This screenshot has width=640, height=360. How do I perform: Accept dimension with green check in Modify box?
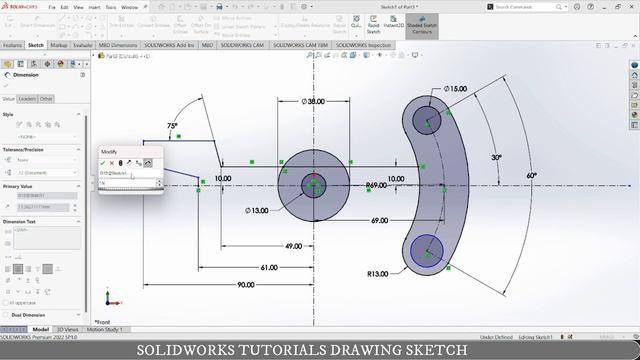click(x=103, y=163)
